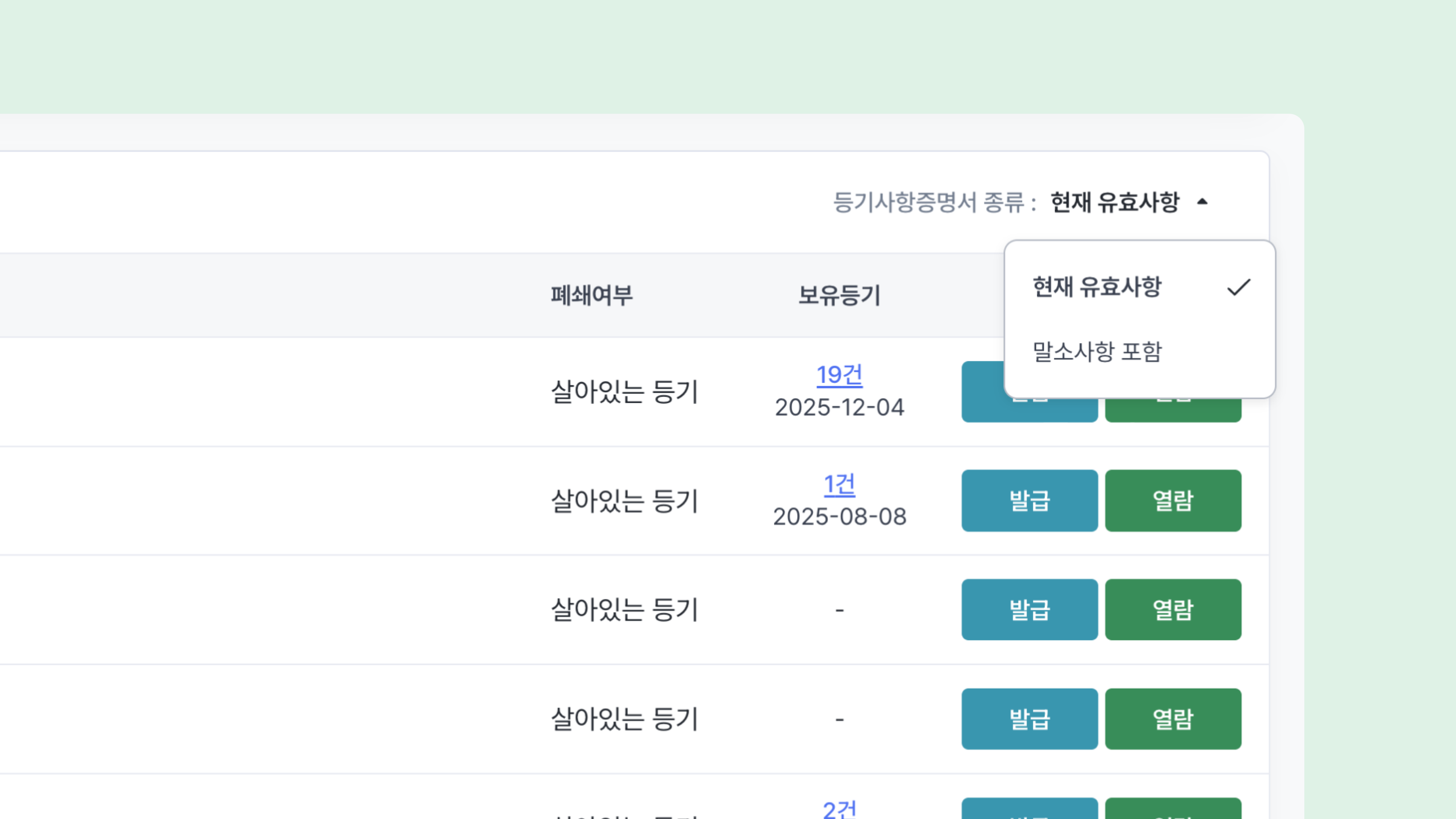Open the 1건 보유등기 link
The height and width of the screenshot is (819, 1456).
pos(839,485)
